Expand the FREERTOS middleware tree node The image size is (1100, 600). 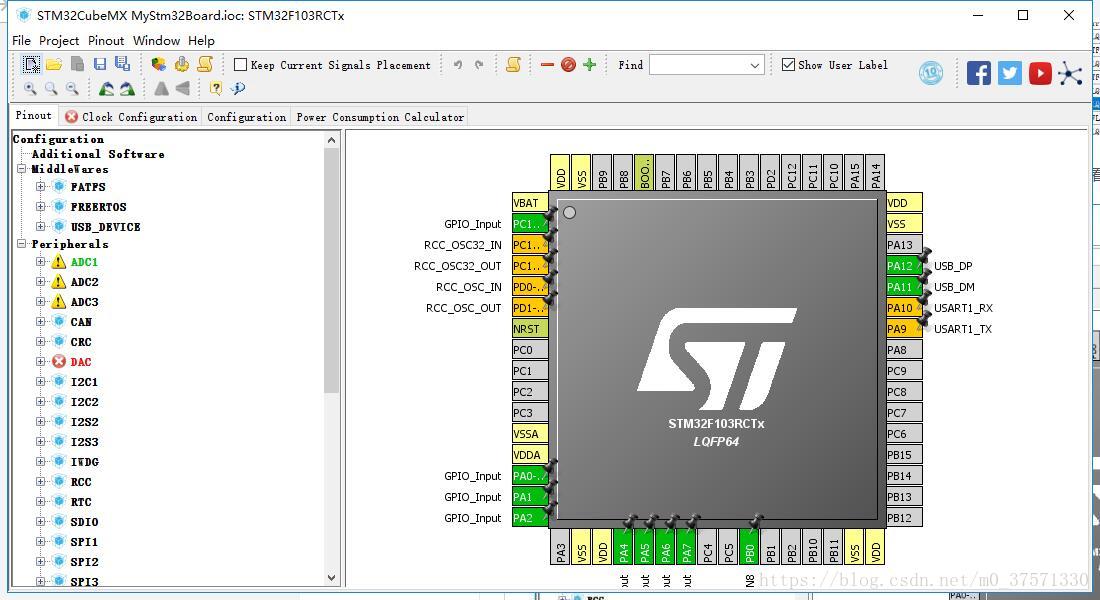click(41, 207)
